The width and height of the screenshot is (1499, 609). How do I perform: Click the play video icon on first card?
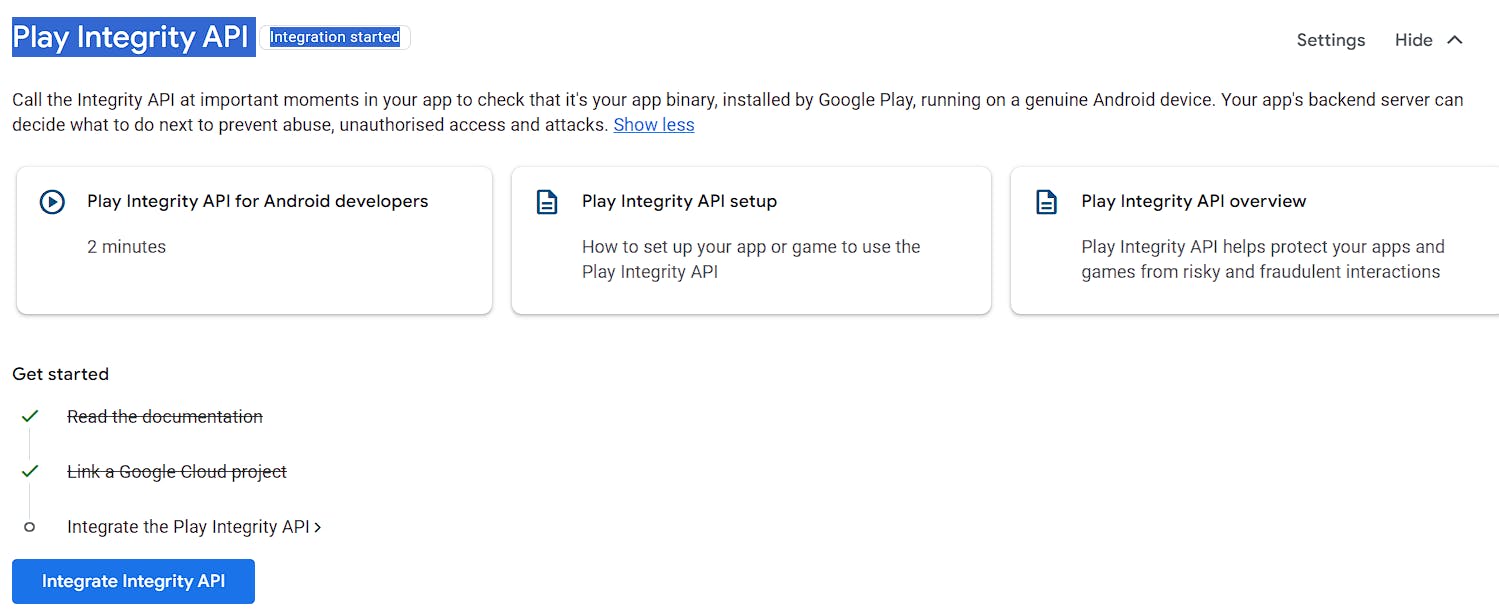pyautogui.click(x=52, y=202)
